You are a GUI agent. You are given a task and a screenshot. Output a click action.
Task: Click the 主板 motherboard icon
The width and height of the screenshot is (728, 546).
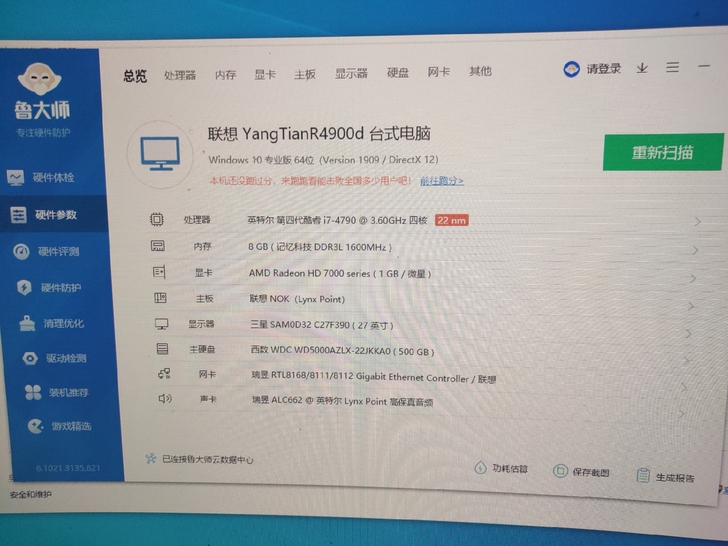160,298
